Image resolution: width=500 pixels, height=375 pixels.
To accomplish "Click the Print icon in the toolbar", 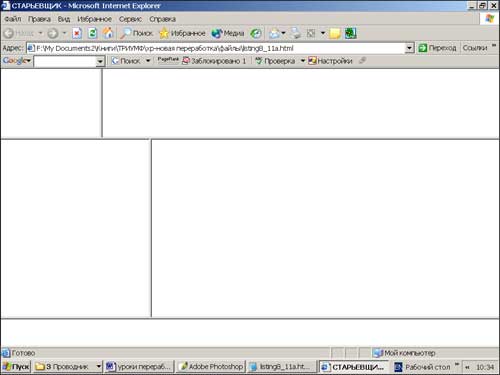I will 295,33.
